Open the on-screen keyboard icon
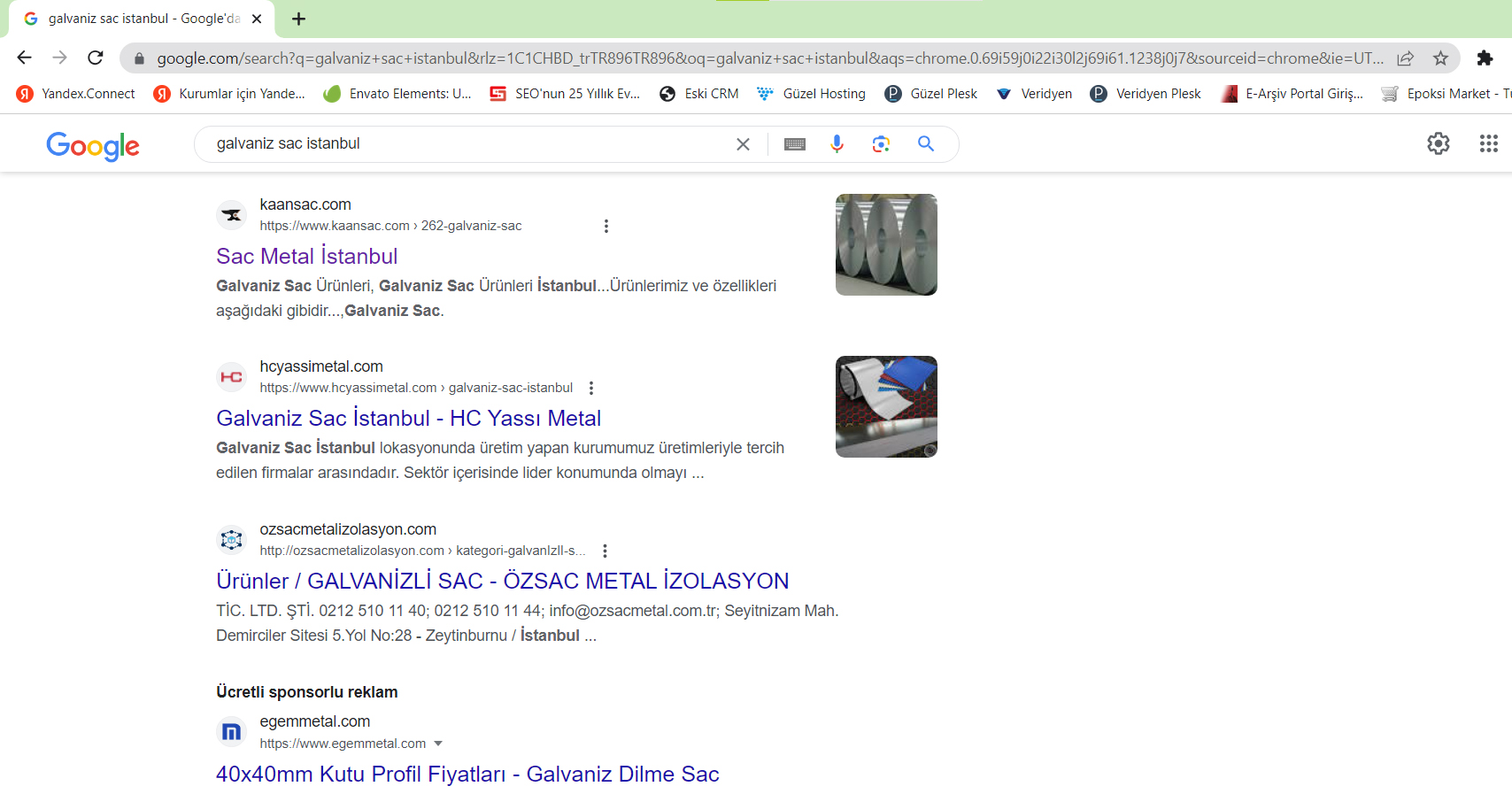Screen dimensions: 1512x794 tap(795, 144)
